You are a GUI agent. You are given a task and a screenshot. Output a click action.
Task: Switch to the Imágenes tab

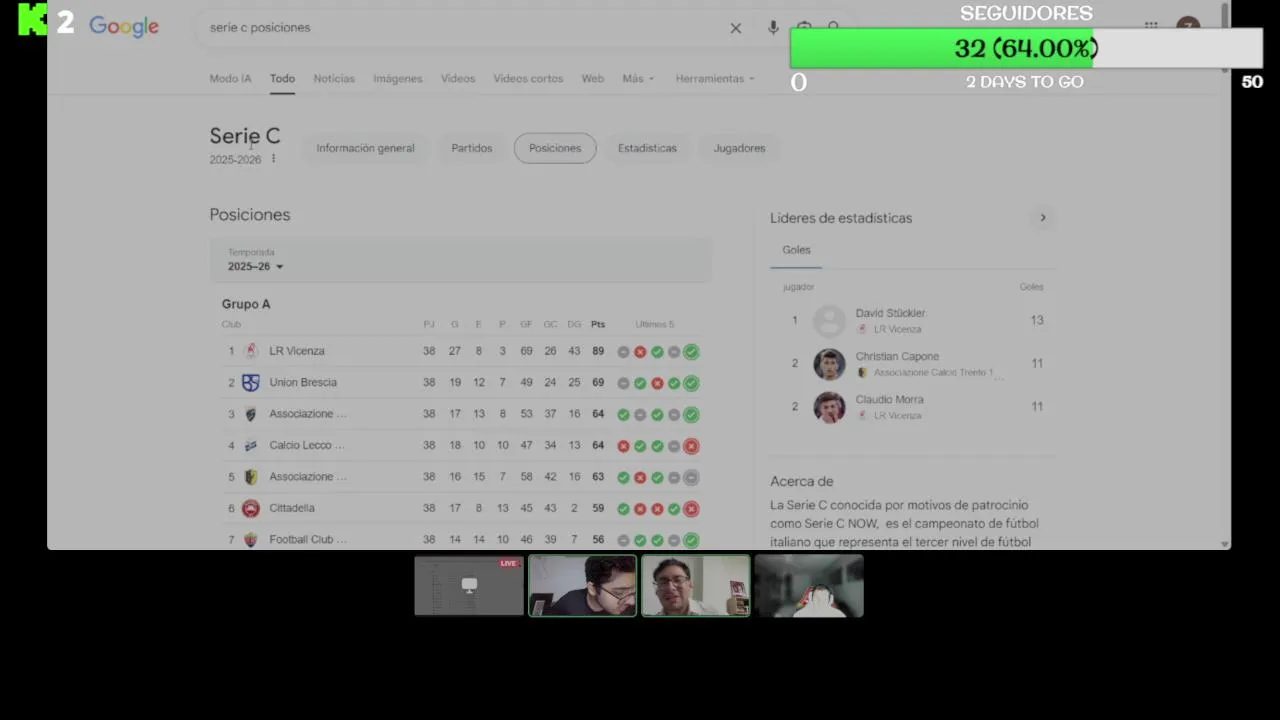[398, 78]
